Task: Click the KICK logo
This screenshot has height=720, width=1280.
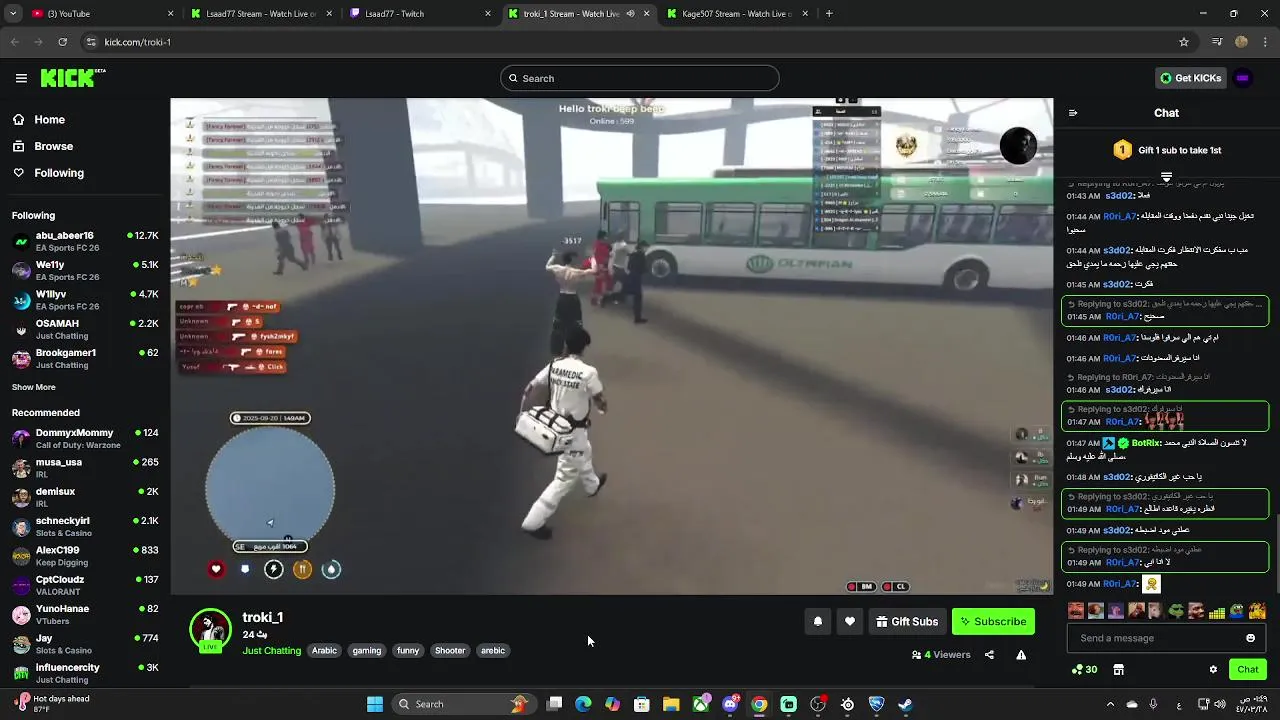Action: (72, 78)
